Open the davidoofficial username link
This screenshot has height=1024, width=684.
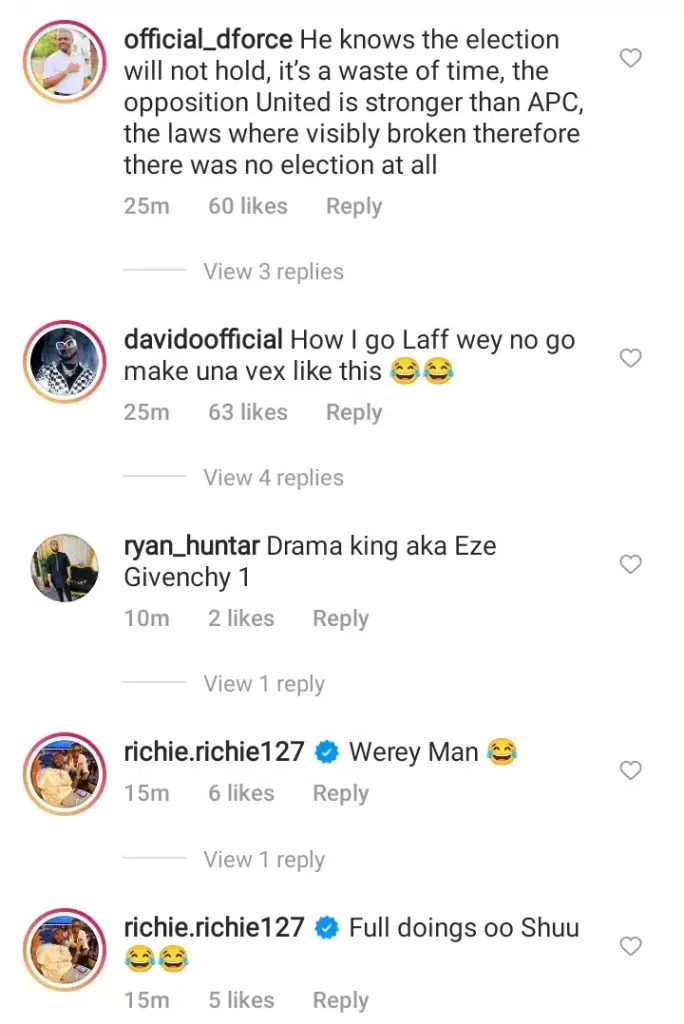(x=205, y=340)
